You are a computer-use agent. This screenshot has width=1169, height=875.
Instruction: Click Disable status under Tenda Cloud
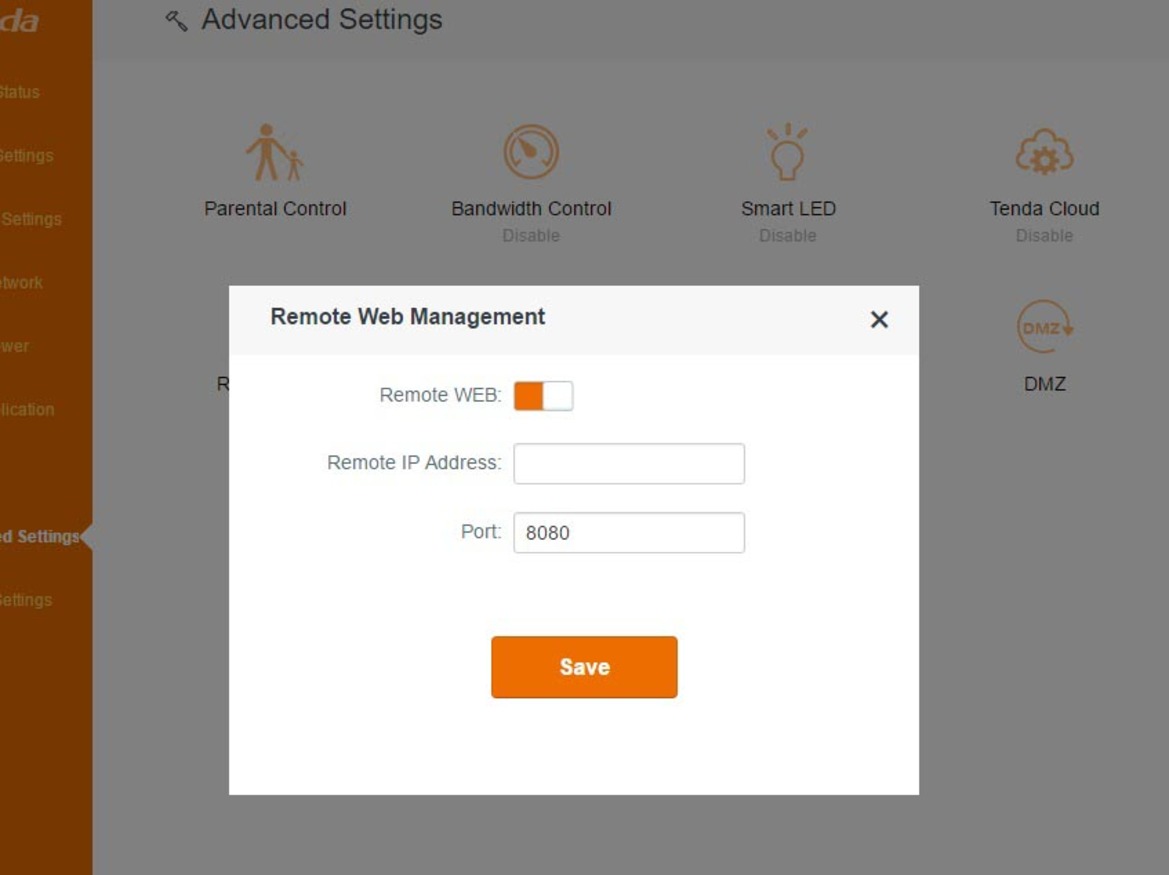click(x=1044, y=236)
